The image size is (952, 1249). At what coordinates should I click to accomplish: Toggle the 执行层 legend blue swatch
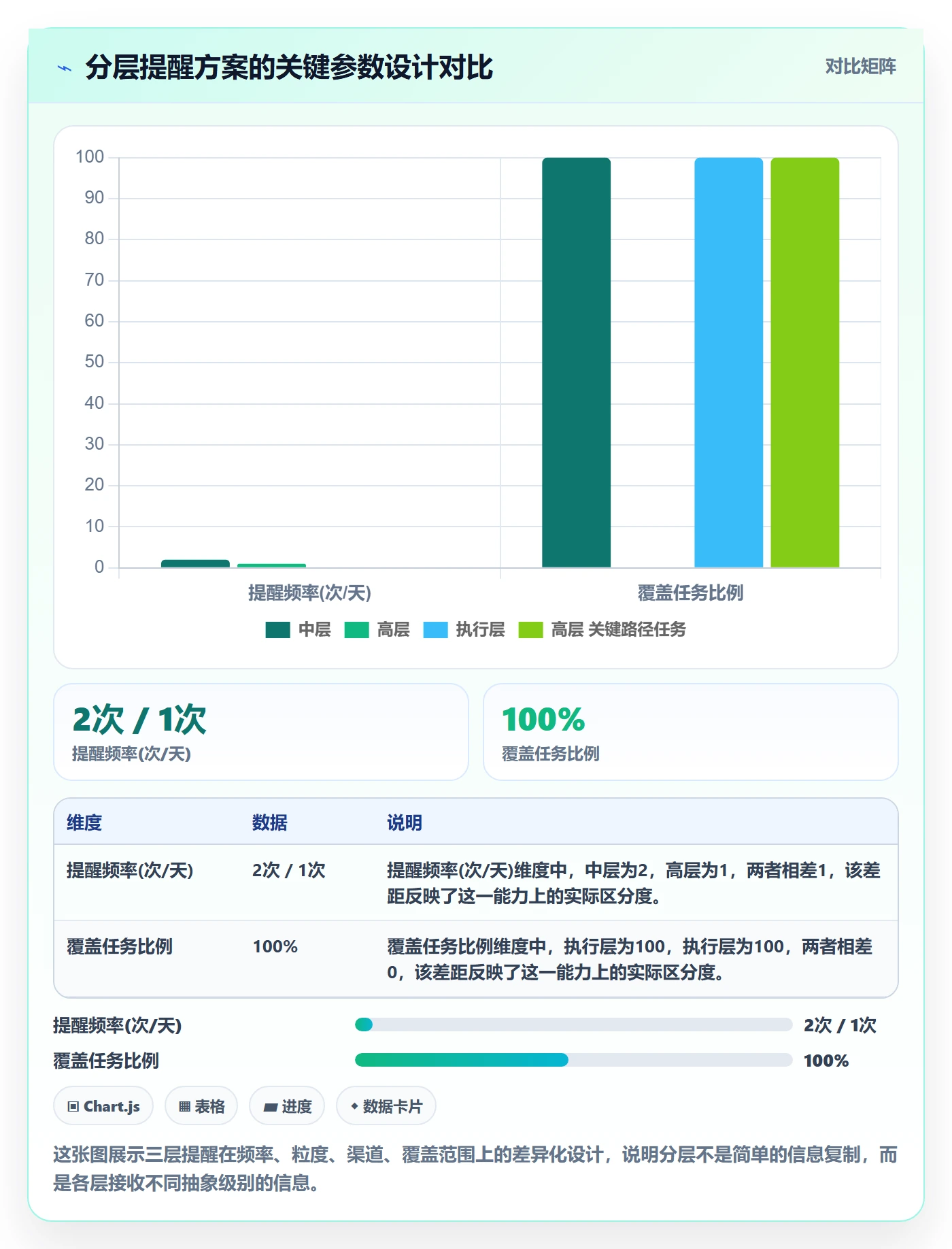tap(435, 630)
